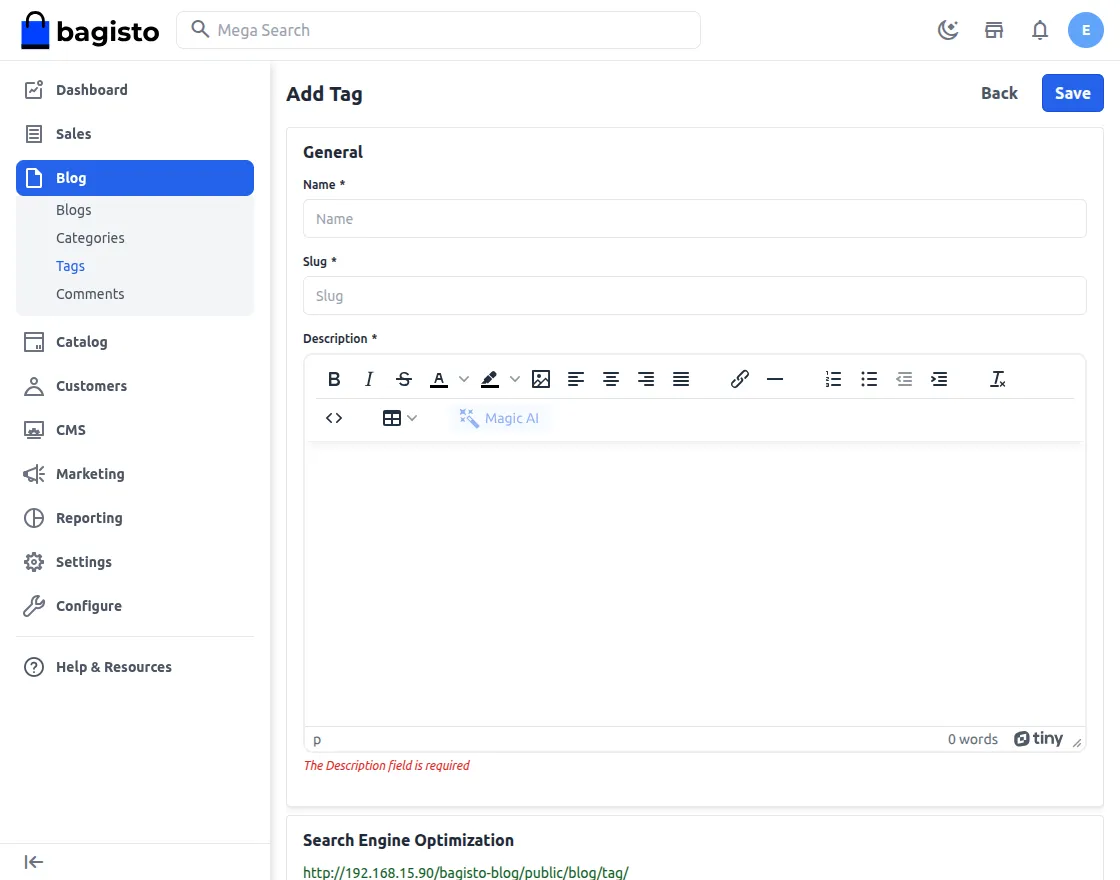
Task: Justify the text
Action: pos(681,379)
